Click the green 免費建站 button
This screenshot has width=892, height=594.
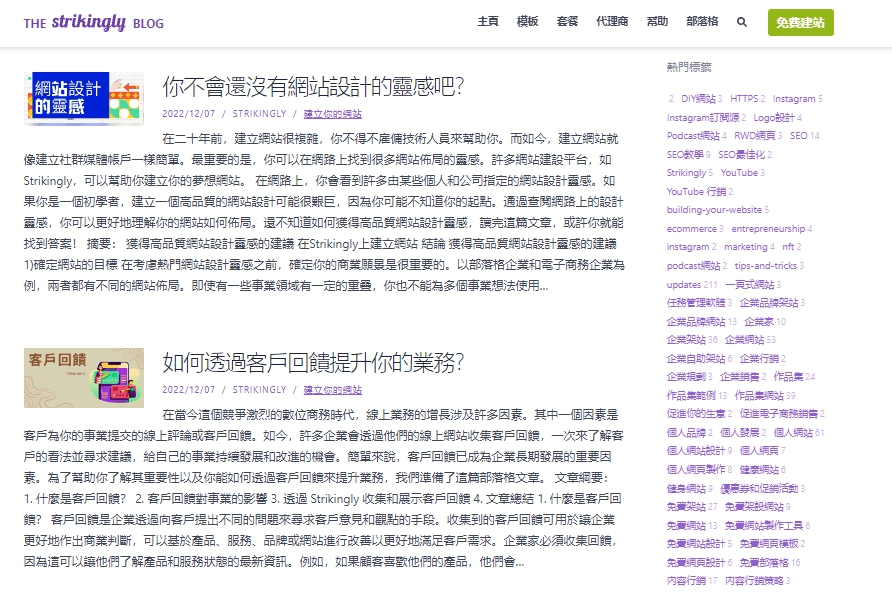click(801, 21)
